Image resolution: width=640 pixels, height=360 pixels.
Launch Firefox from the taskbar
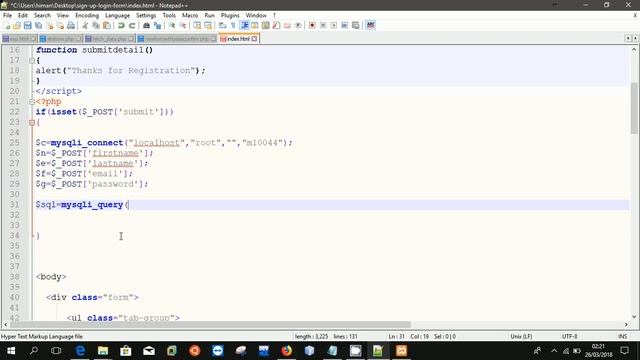(x=287, y=351)
